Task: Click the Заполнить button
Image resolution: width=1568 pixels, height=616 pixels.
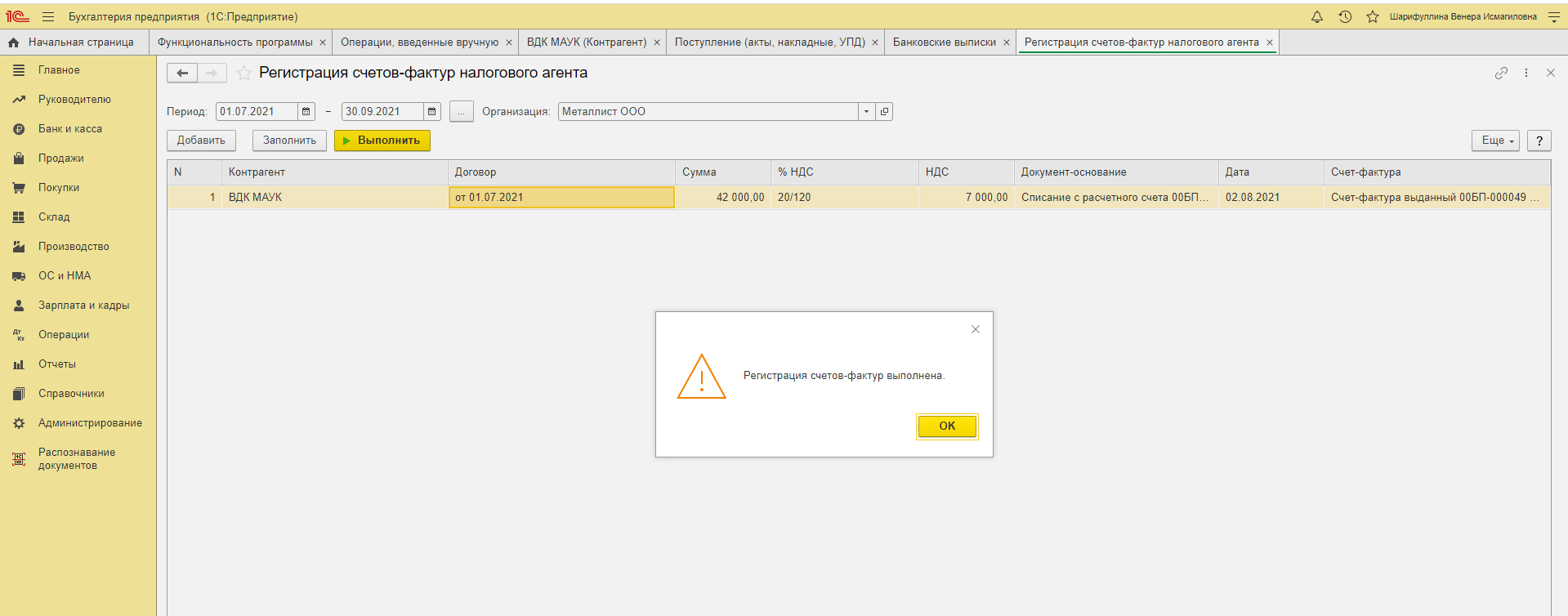Action: click(289, 141)
